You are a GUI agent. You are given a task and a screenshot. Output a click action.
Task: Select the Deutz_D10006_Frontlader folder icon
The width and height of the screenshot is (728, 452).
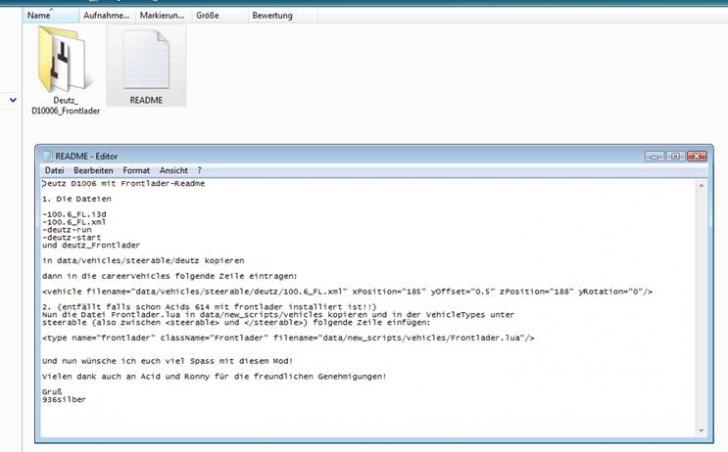pyautogui.click(x=63, y=59)
